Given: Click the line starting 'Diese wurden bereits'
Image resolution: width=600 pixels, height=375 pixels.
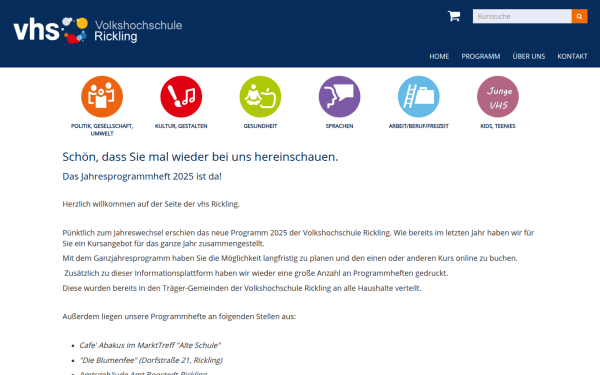Looking at the screenshot, I should 242,288.
